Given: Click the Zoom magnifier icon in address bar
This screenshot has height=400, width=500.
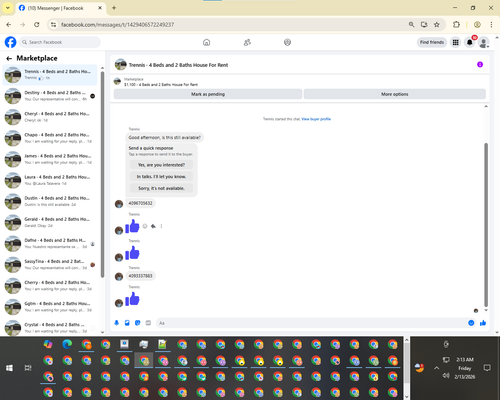Looking at the screenshot, I should coord(412,24).
